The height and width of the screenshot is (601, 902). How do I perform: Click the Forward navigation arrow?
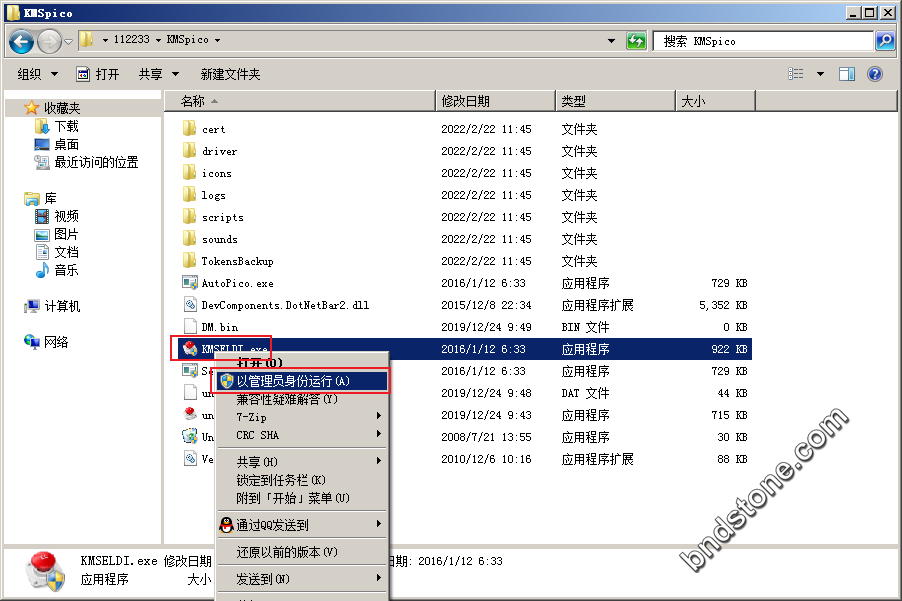tap(49, 41)
